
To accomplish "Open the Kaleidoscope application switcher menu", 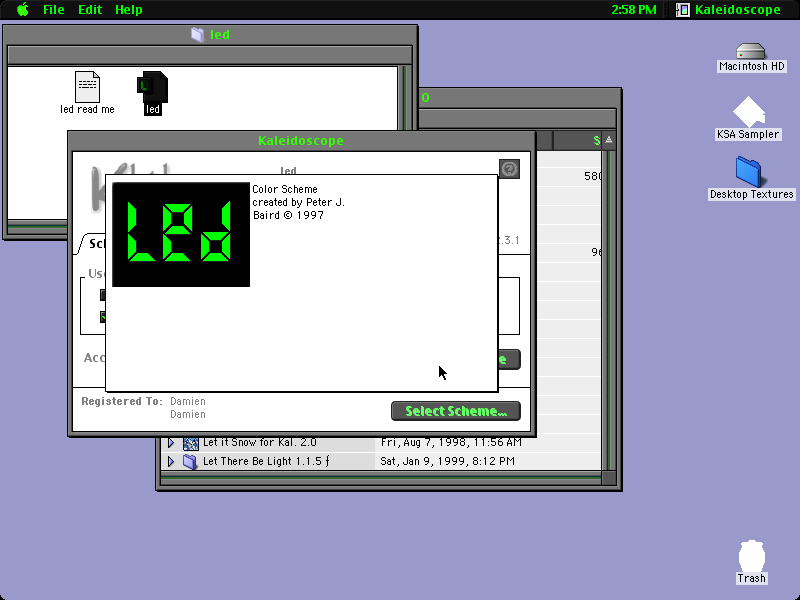I will 728,10.
